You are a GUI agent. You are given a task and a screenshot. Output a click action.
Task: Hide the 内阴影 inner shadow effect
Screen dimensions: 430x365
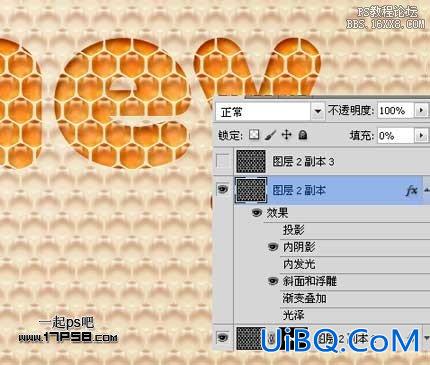pos(273,247)
